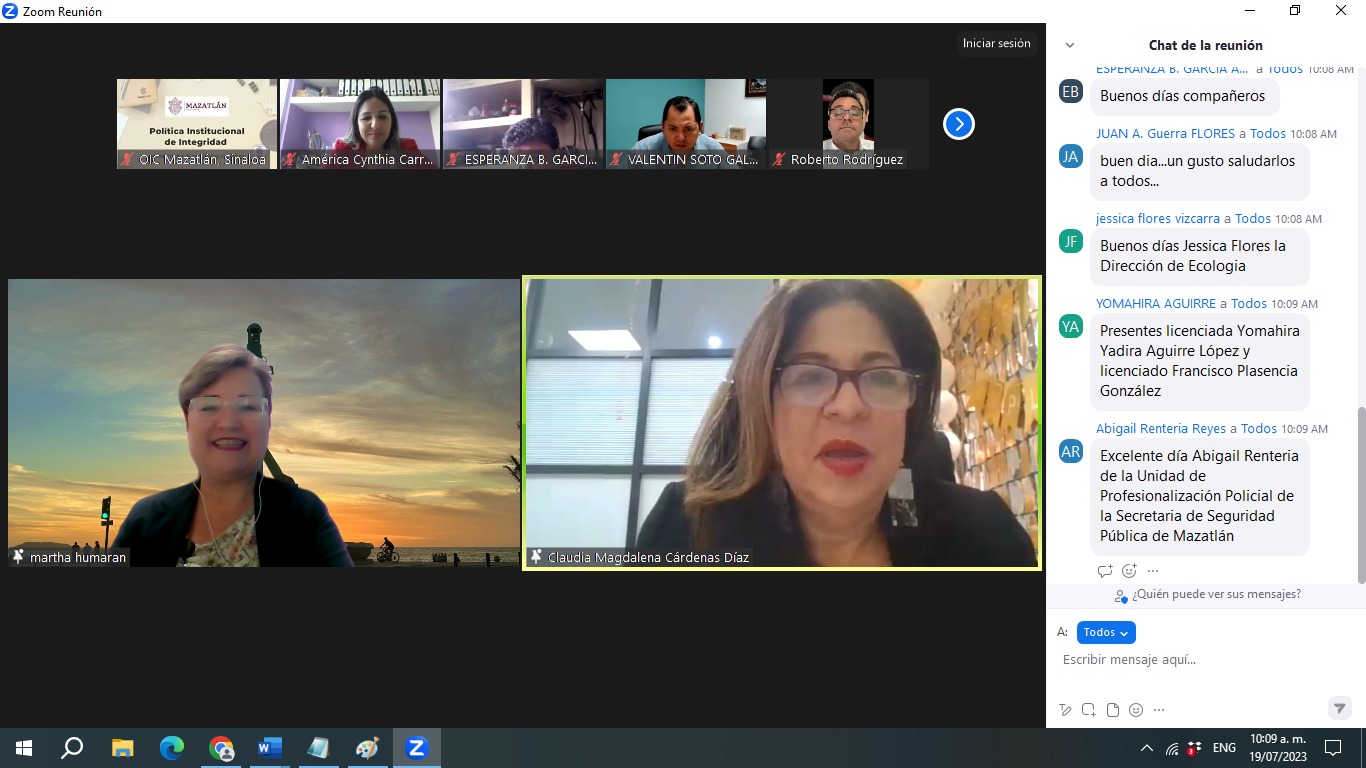
Task: Click the screenshot capture icon in chat
Action: click(x=1089, y=710)
